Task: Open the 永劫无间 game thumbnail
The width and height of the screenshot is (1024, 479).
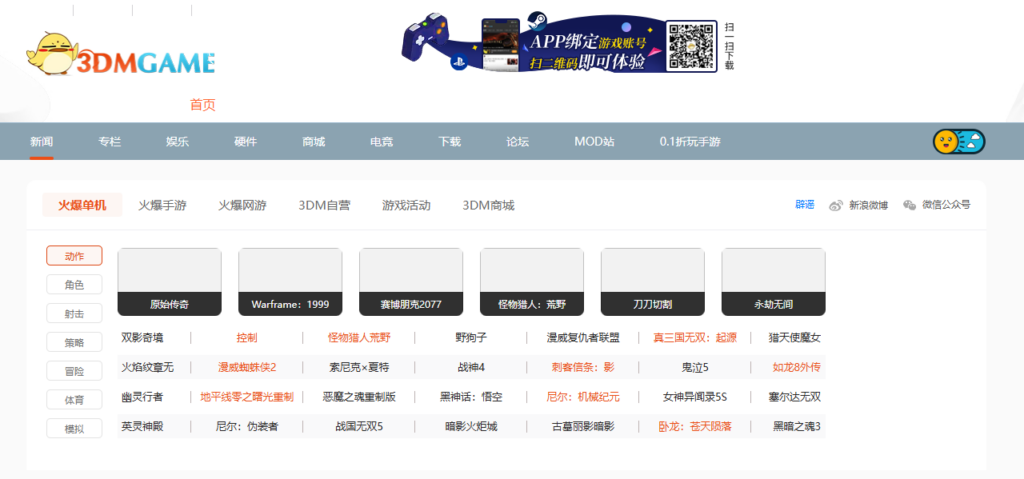Action: click(x=773, y=282)
